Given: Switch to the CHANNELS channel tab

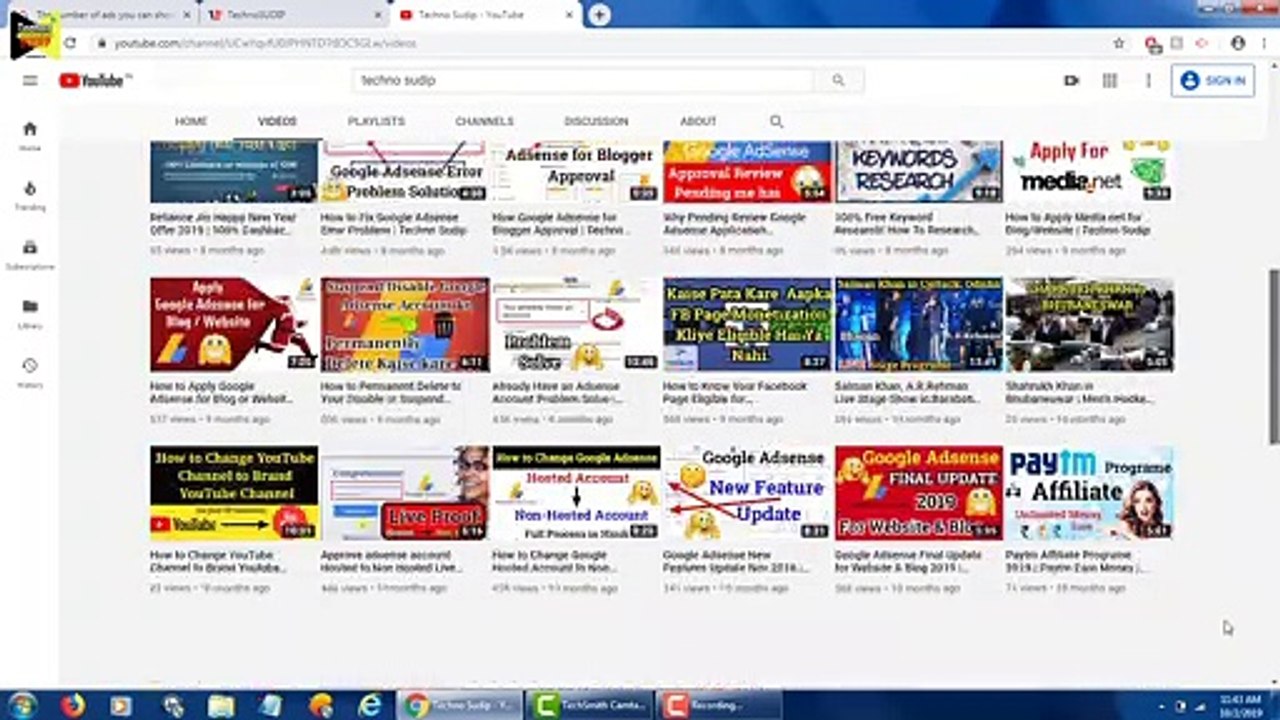Looking at the screenshot, I should point(484,121).
